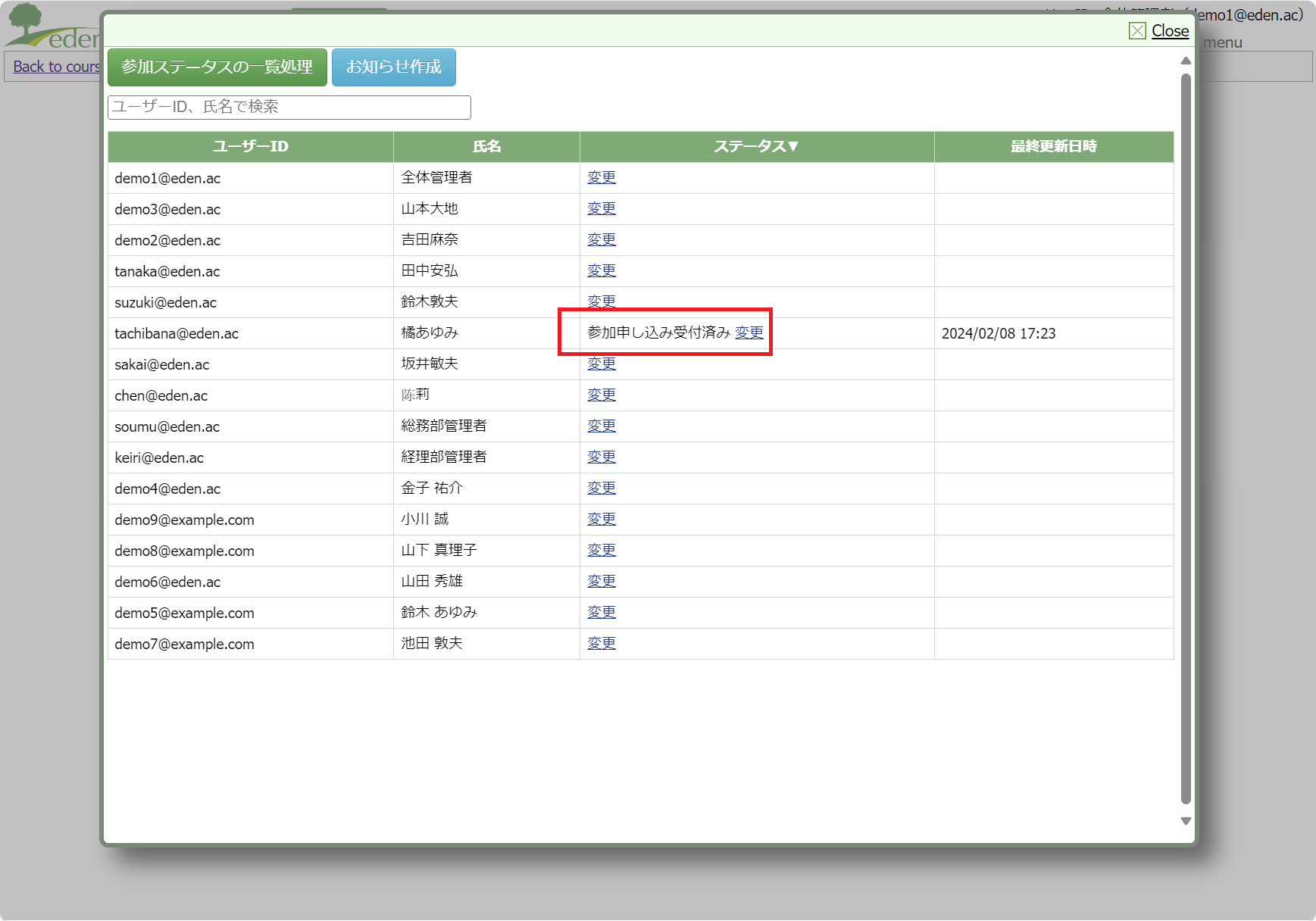Viewport: 1316px width, 921px height.
Task: Click 変更 link for demo7@example.com
Action: point(602,643)
